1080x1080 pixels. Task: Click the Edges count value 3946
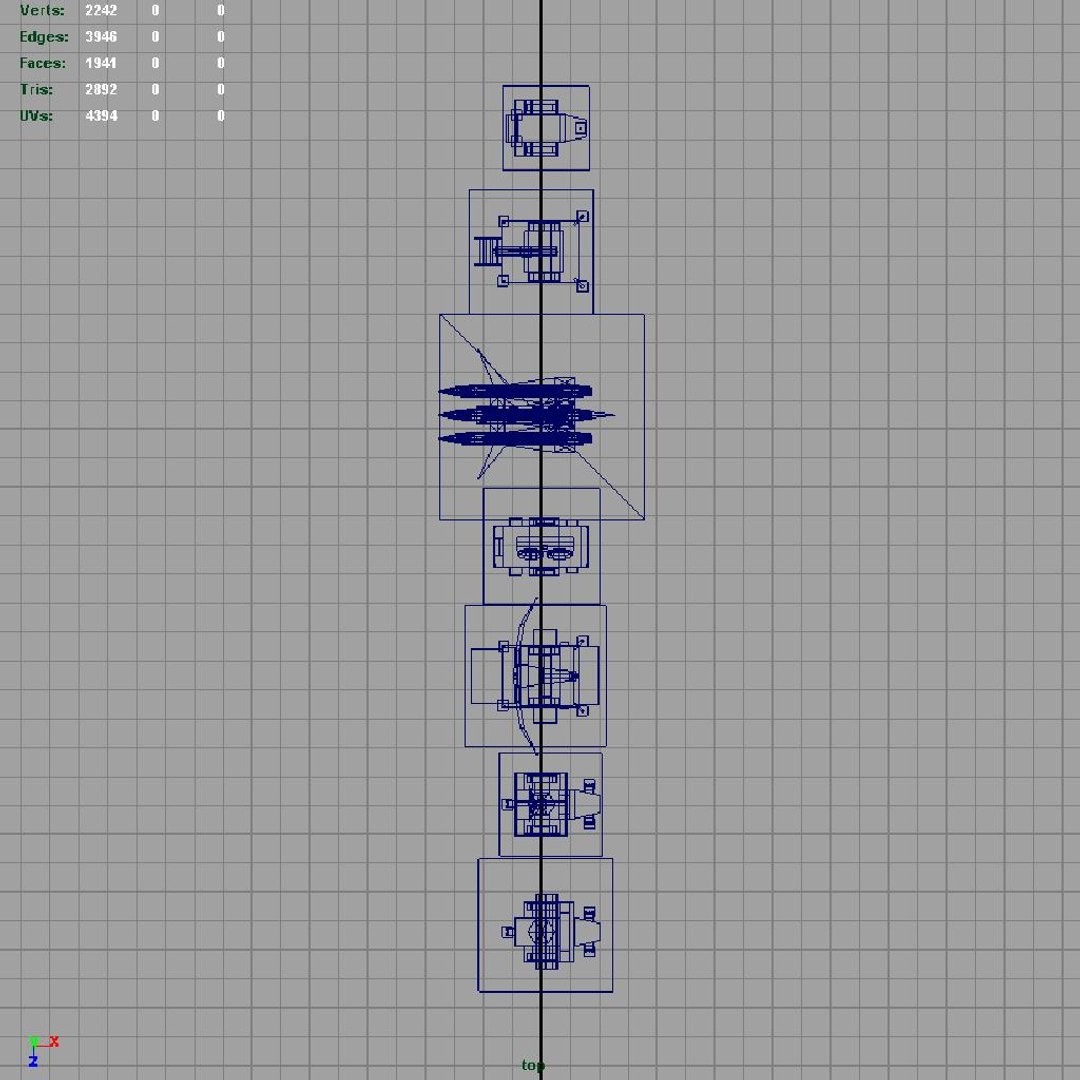tap(101, 37)
